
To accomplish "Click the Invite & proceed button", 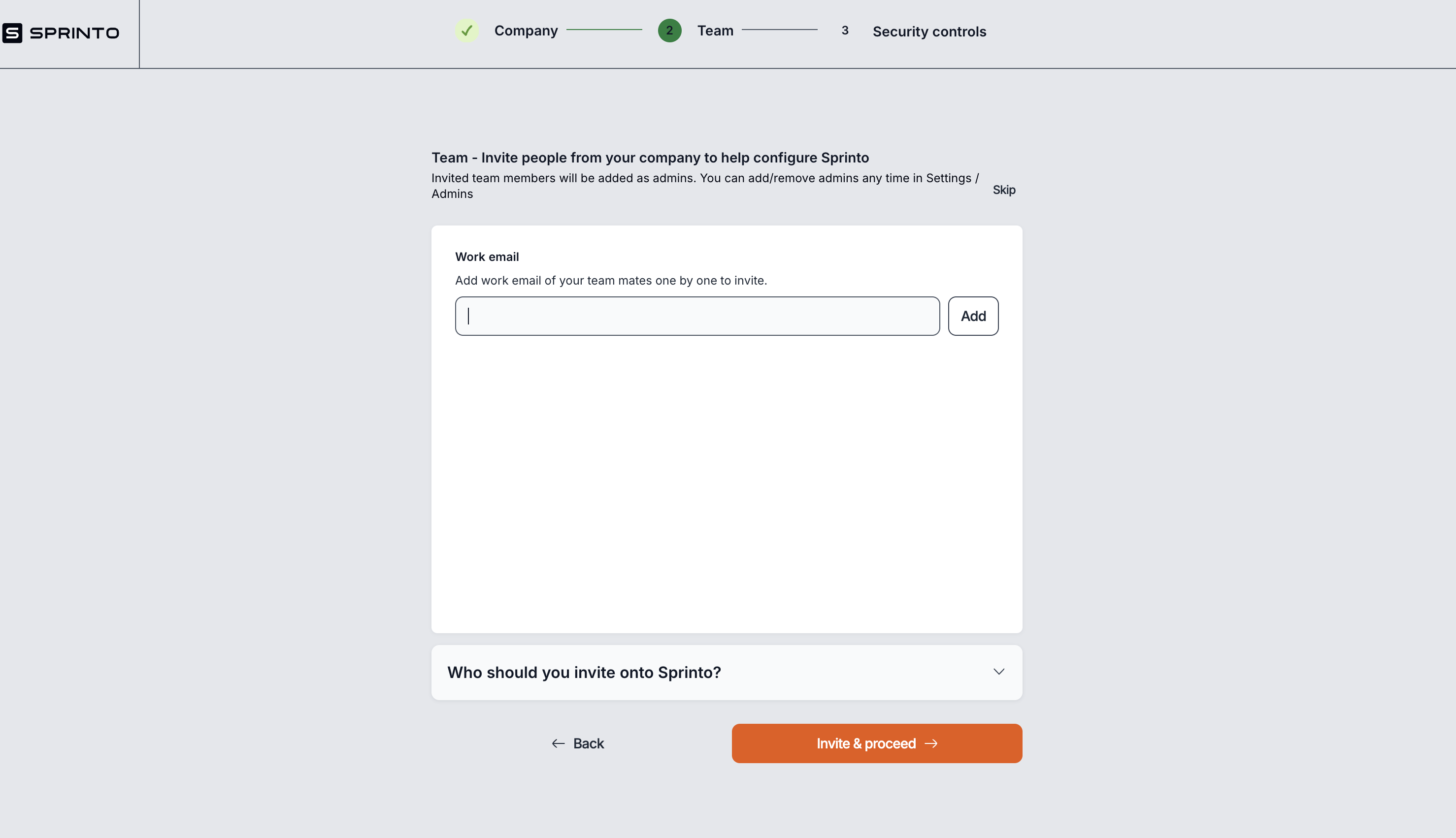I will 876,743.
